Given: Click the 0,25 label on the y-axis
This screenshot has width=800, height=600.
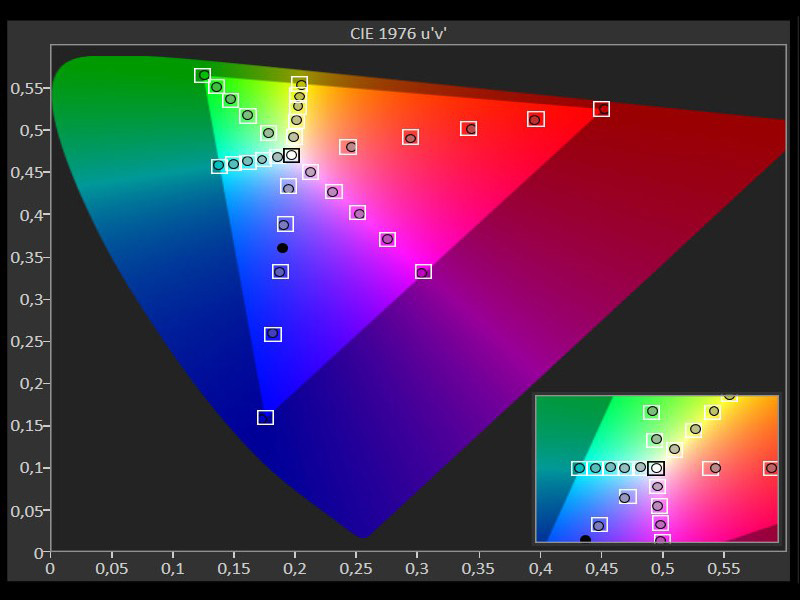Looking at the screenshot, I should [x=29, y=341].
